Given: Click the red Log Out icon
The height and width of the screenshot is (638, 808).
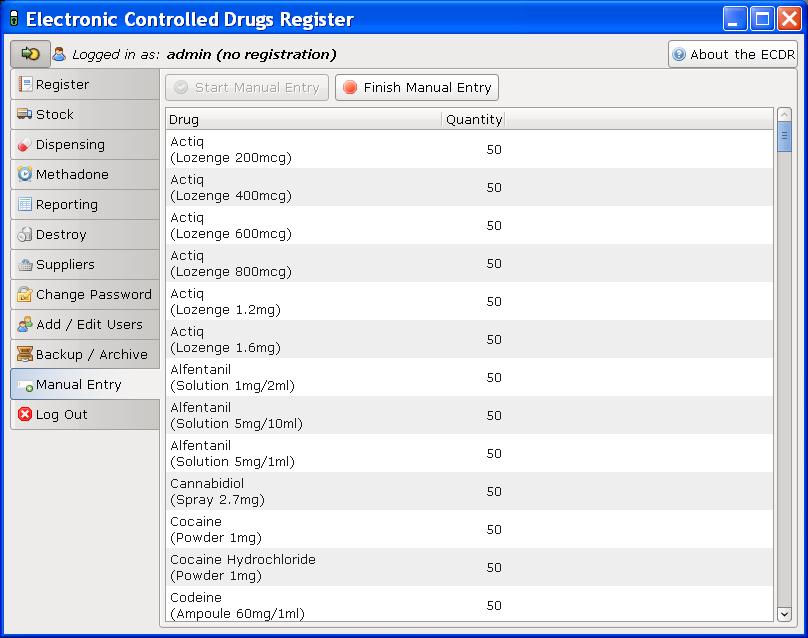Looking at the screenshot, I should (25, 415).
